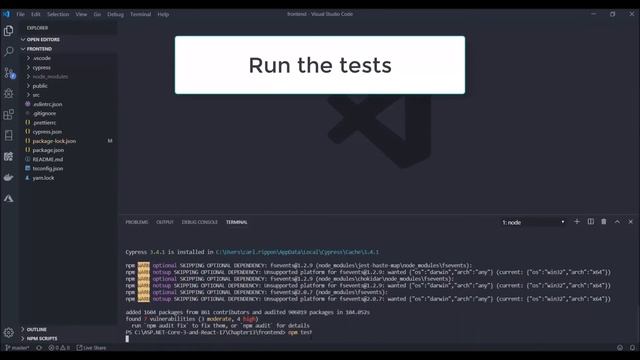Click the Live Share status bar item
This screenshot has width=640, height=360.
click(91, 348)
